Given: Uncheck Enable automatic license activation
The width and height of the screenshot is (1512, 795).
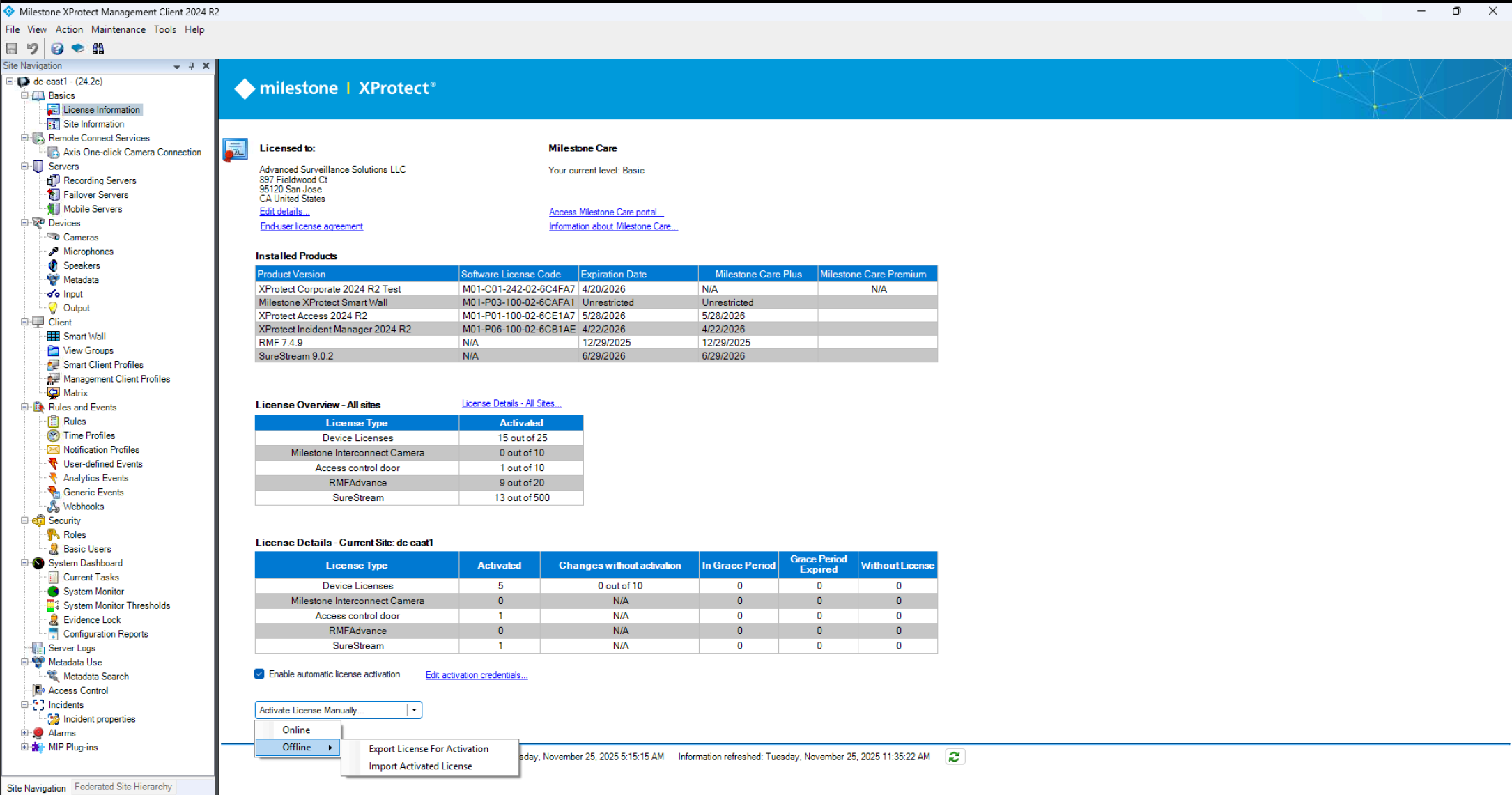Looking at the screenshot, I should coord(259,674).
